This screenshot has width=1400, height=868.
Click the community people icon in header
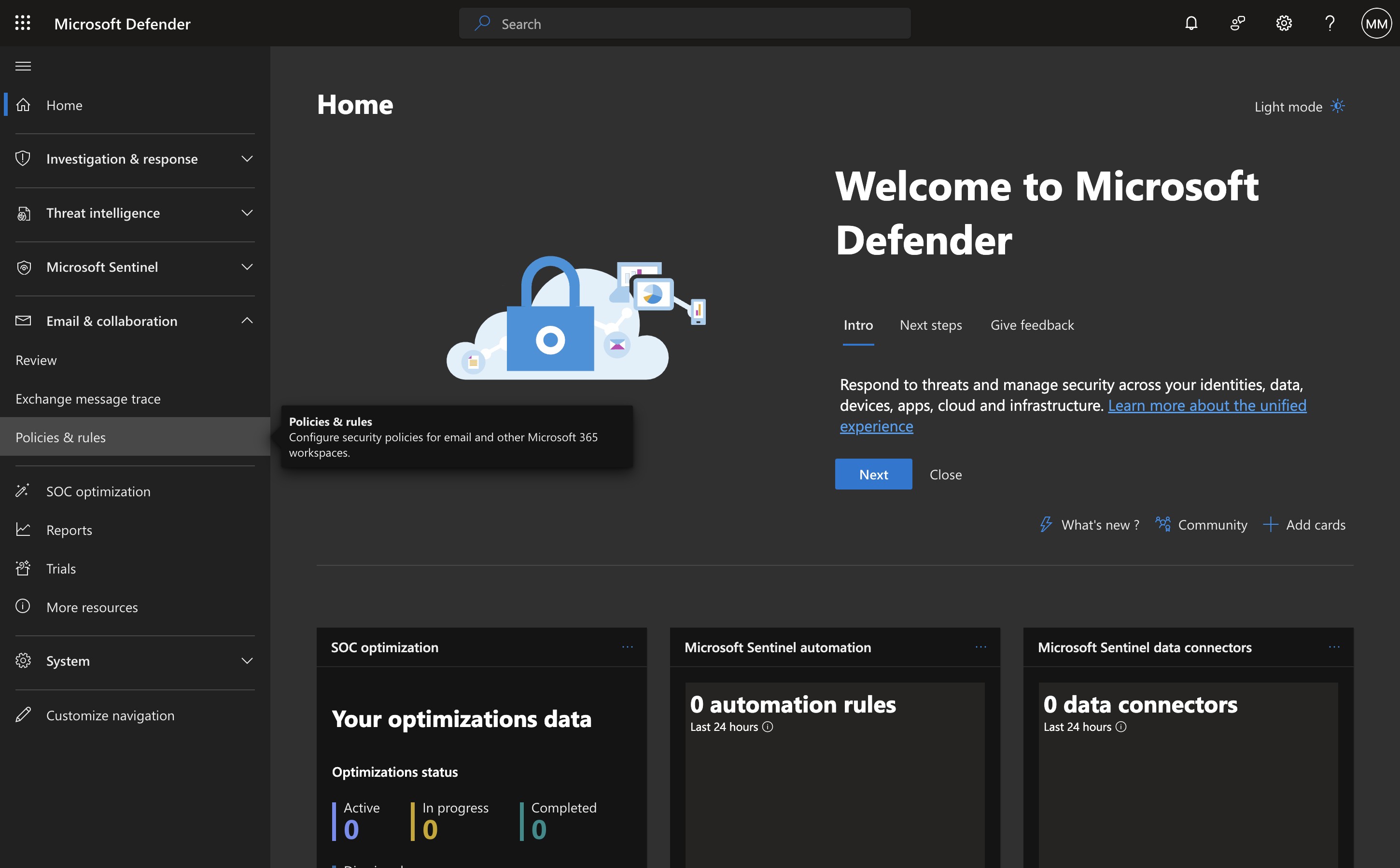coord(1238,23)
